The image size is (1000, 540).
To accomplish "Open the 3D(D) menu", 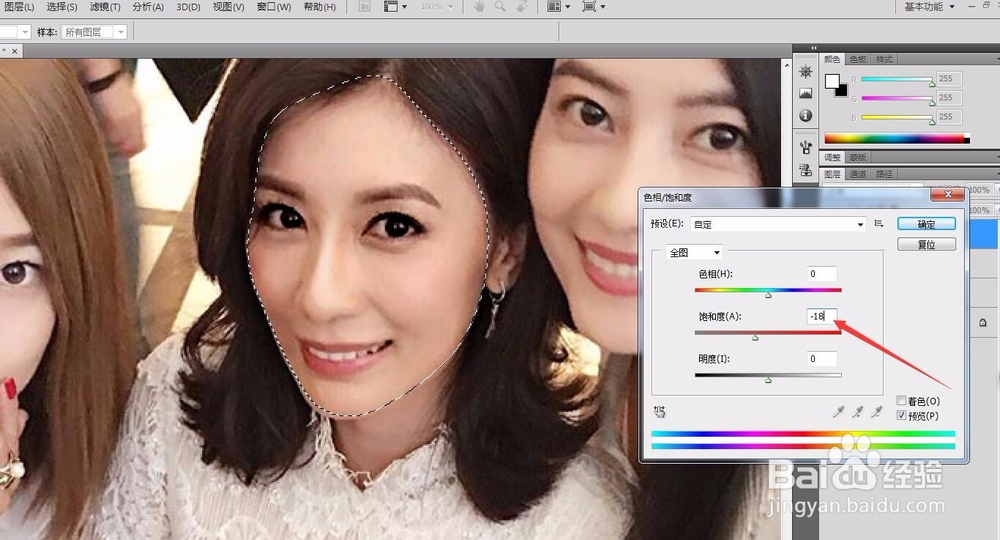I will pyautogui.click(x=188, y=6).
